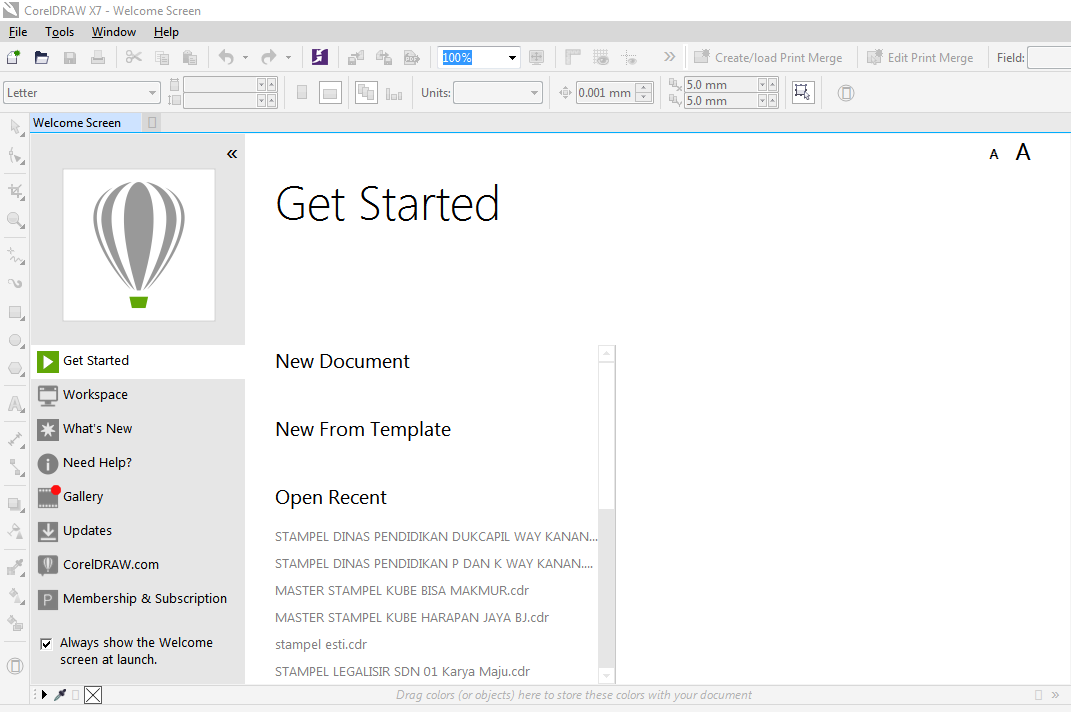Screen dimensions: 1071x712
Task: Expand the Redo history dropdown arrow
Action: 288,58
